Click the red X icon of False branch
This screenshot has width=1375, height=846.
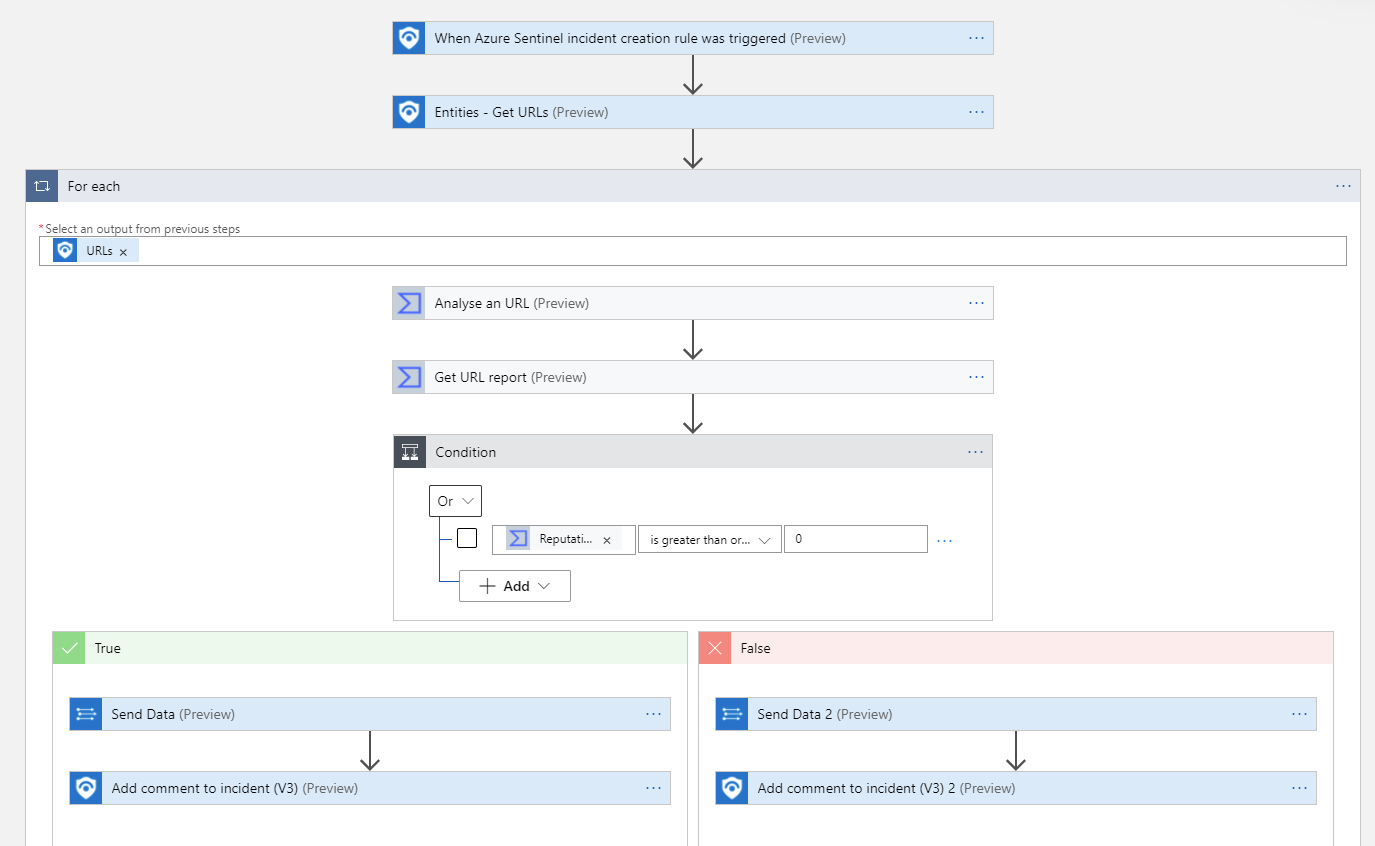coord(715,648)
